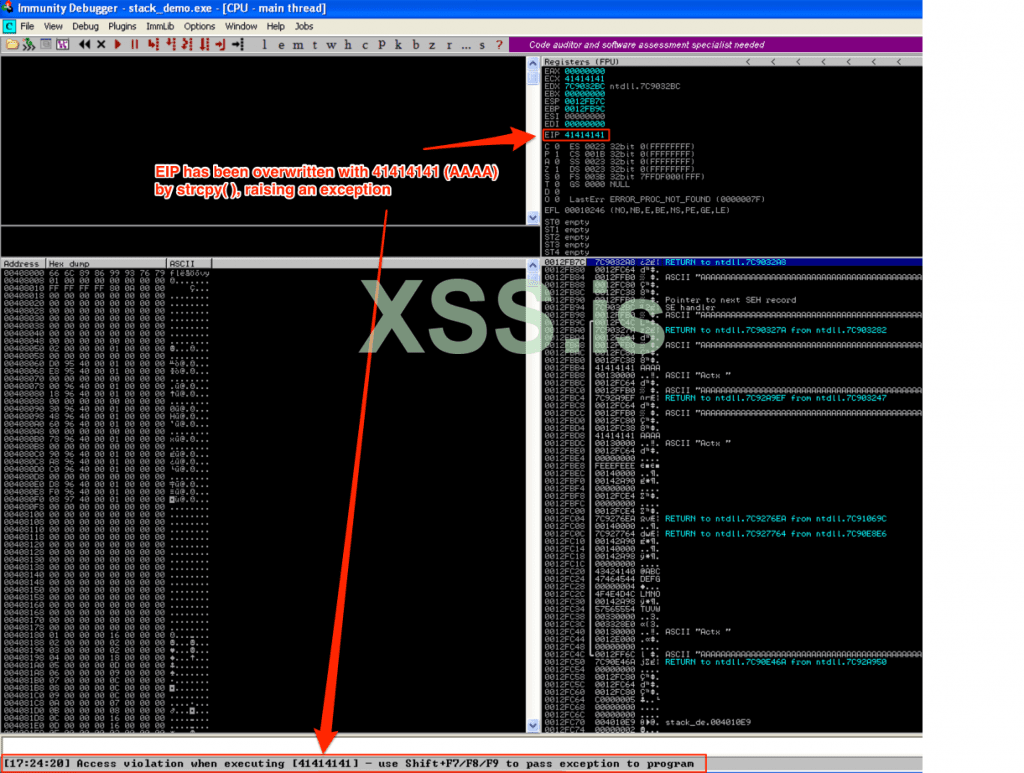Select stack row 'Pointer to next SEH record'
This screenshot has width=1024, height=773.
tap(732, 300)
